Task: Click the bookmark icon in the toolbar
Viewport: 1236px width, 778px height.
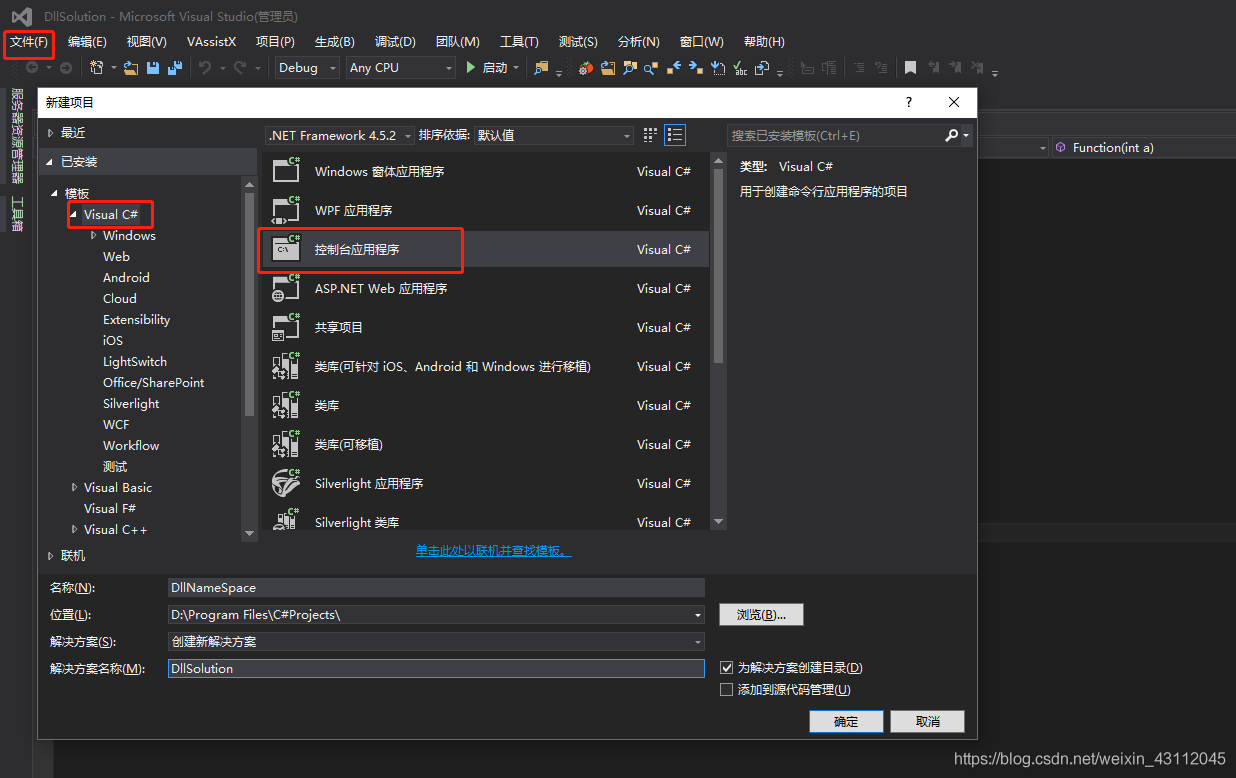Action: pyautogui.click(x=910, y=68)
